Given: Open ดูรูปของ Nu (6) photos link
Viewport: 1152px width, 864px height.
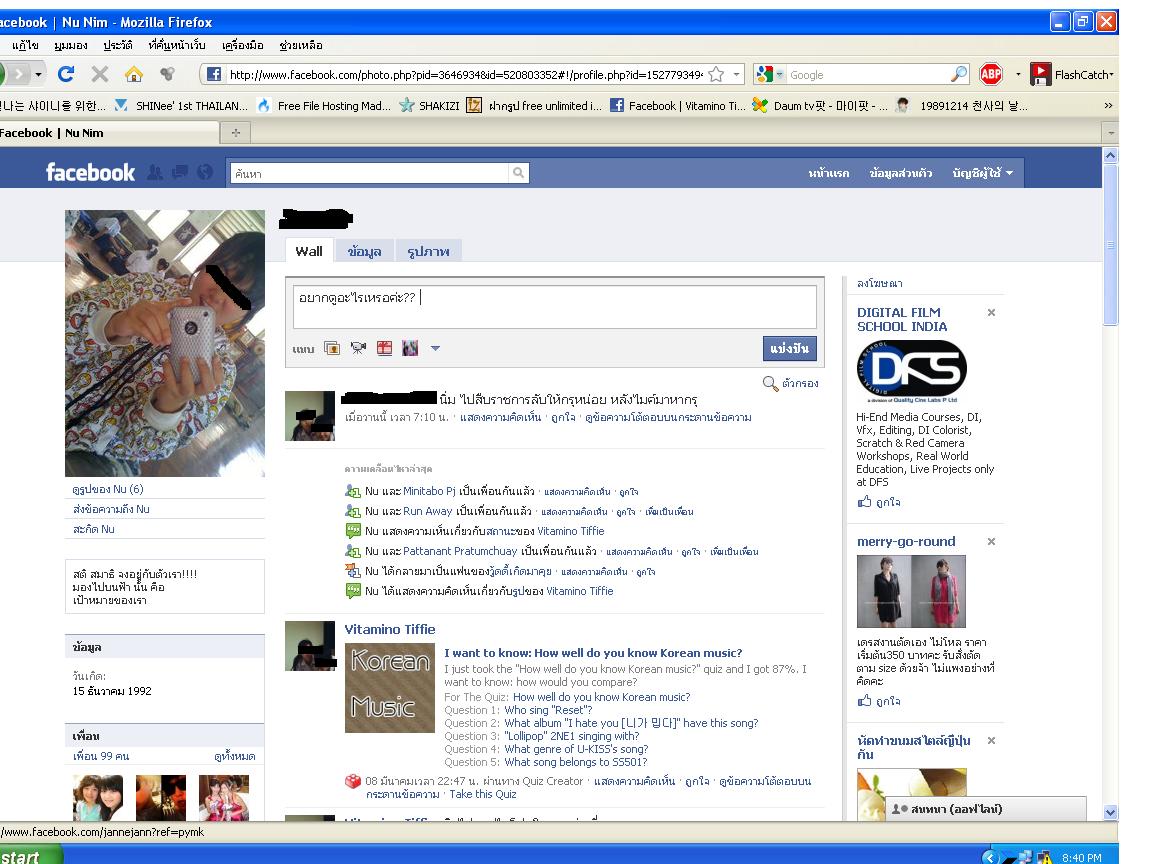Looking at the screenshot, I should (x=108, y=489).
